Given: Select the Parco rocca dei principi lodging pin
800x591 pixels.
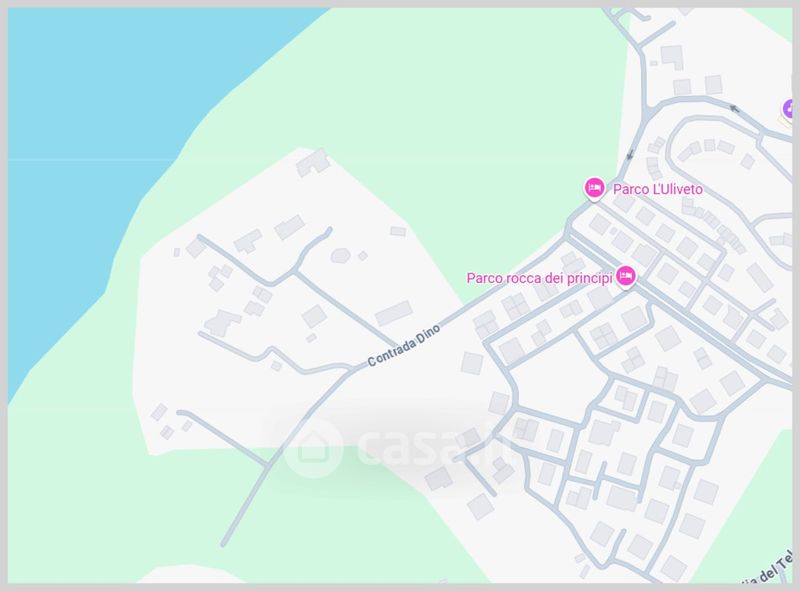Looking at the screenshot, I should (626, 277).
